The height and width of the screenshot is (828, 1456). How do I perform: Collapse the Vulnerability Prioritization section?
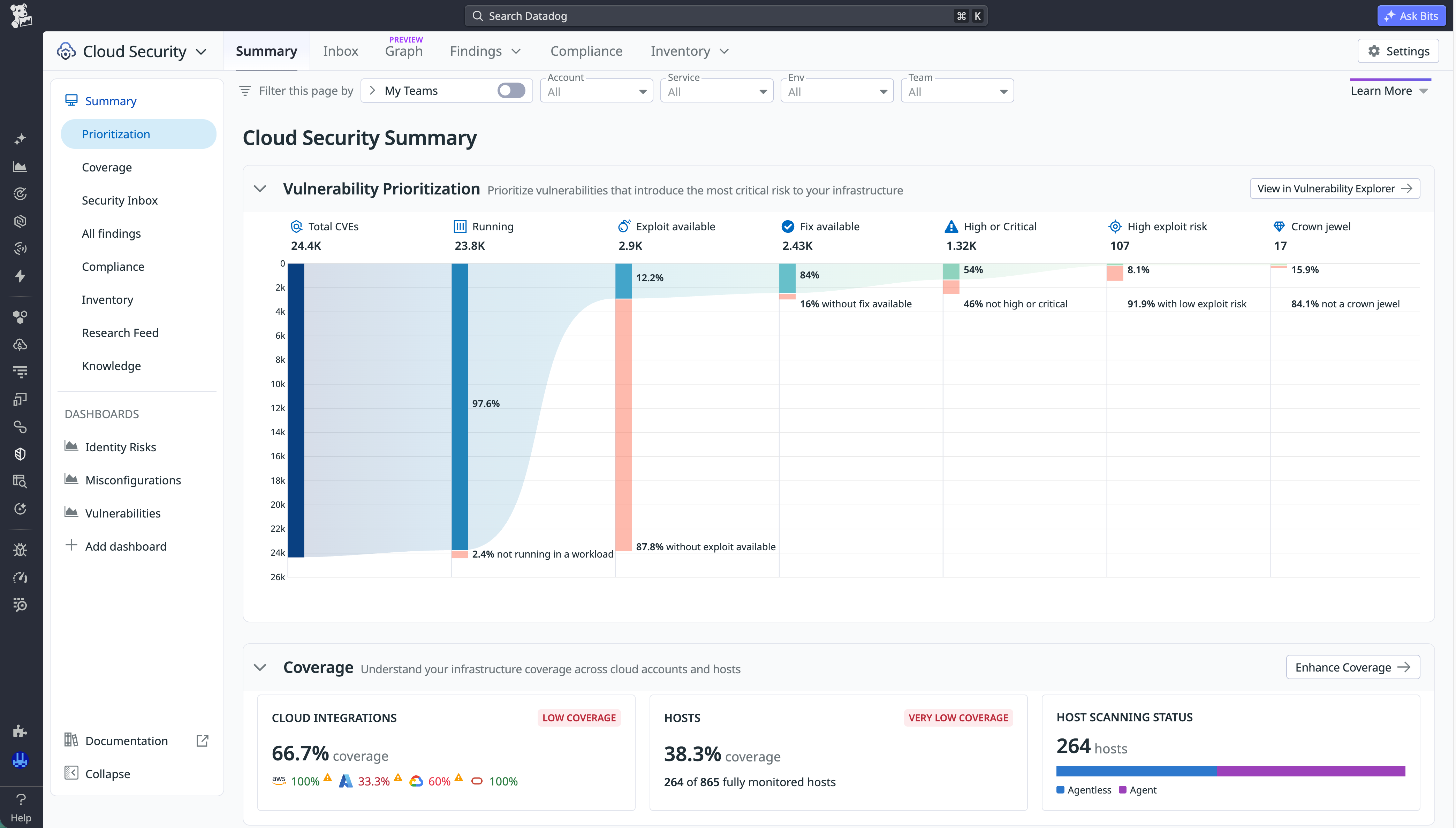[260, 189]
